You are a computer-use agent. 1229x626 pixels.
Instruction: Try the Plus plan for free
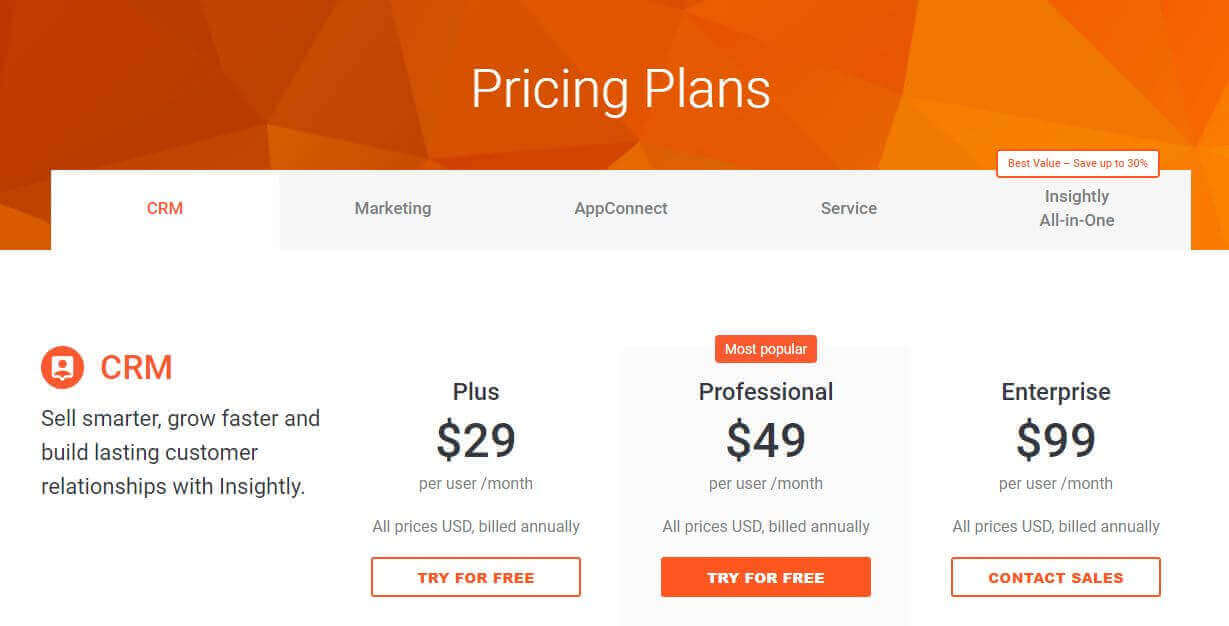475,577
